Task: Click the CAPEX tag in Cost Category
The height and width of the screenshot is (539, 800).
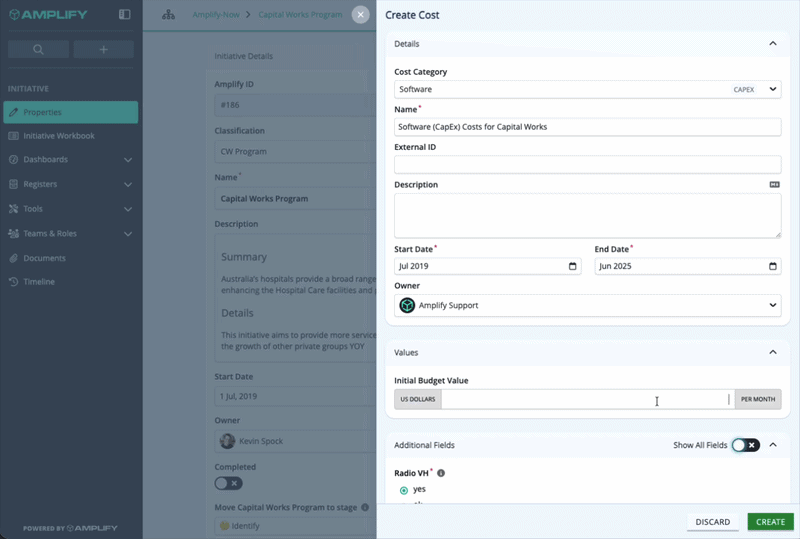Action: tap(743, 89)
